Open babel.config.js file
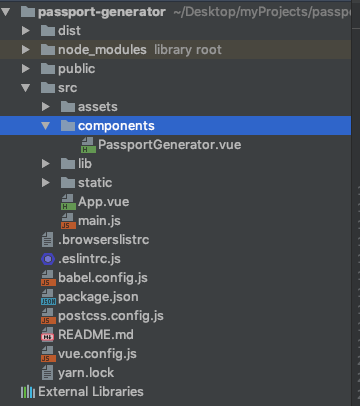360x406 pixels. point(103,278)
